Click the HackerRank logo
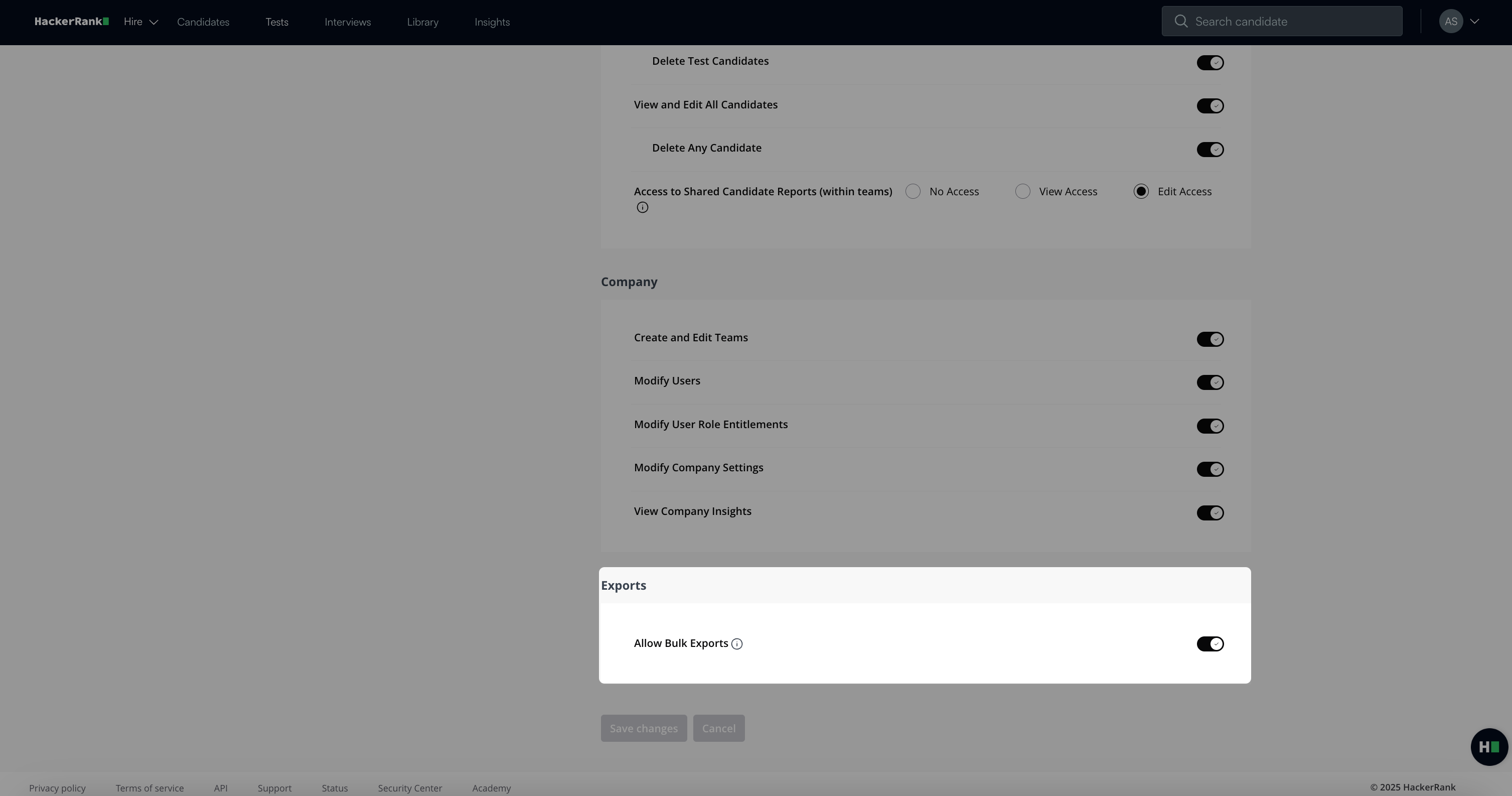Viewport: 1512px width, 796px height. click(71, 22)
